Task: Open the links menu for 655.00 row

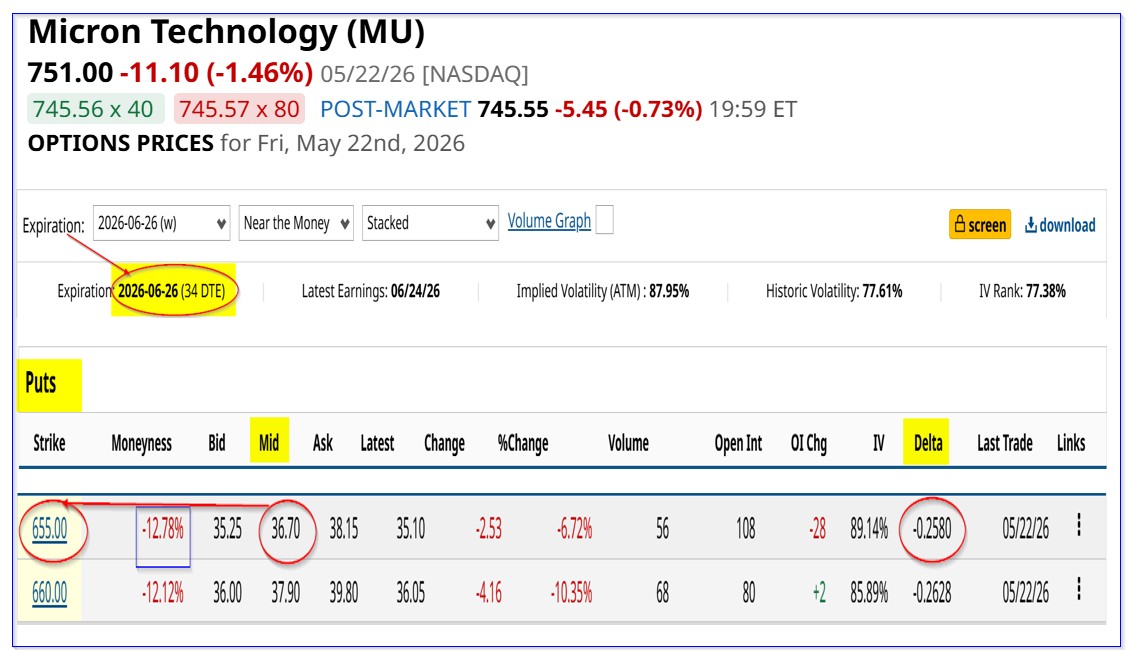Action: [x=1079, y=525]
